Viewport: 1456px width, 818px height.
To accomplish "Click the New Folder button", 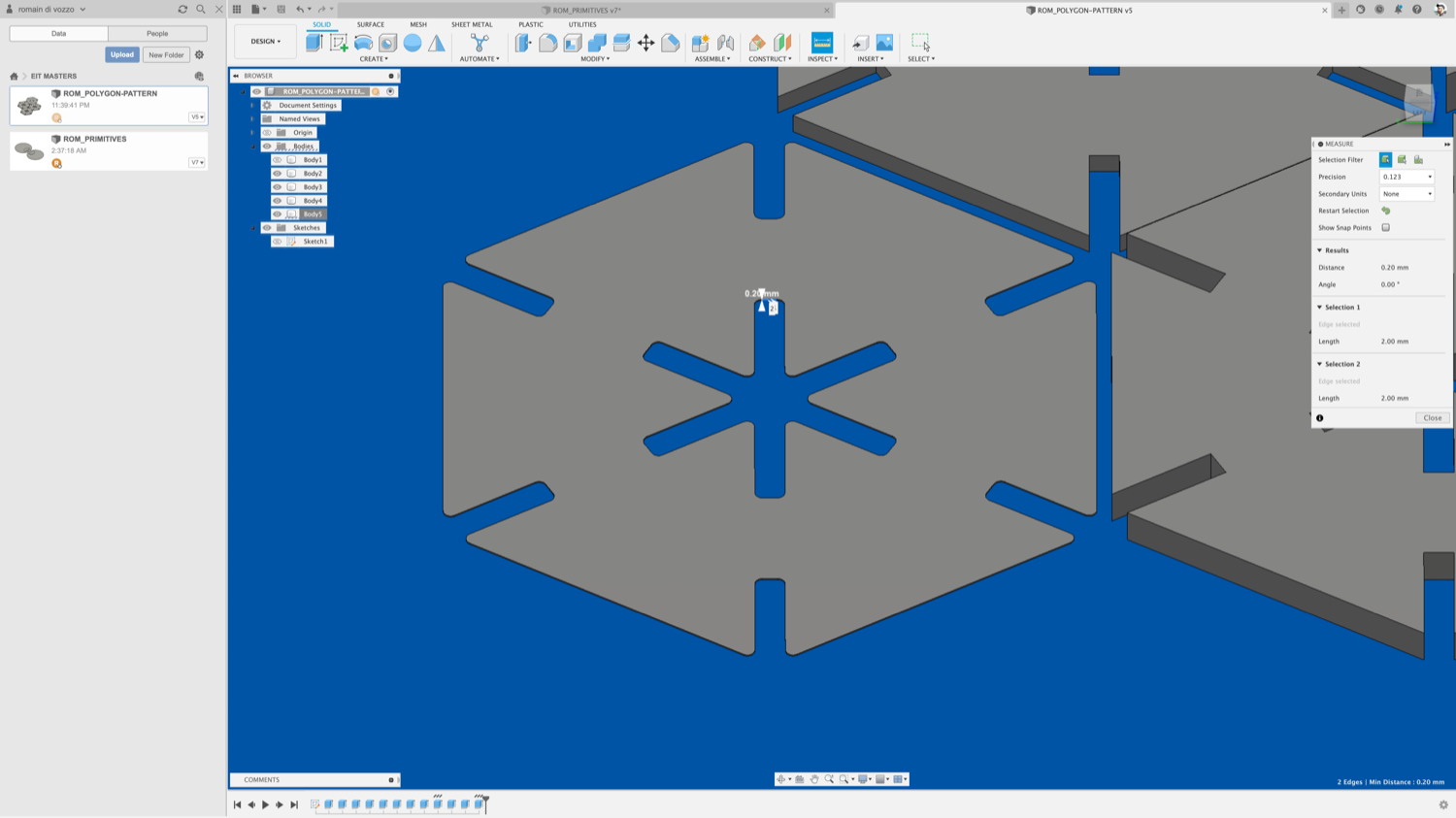I will (166, 54).
